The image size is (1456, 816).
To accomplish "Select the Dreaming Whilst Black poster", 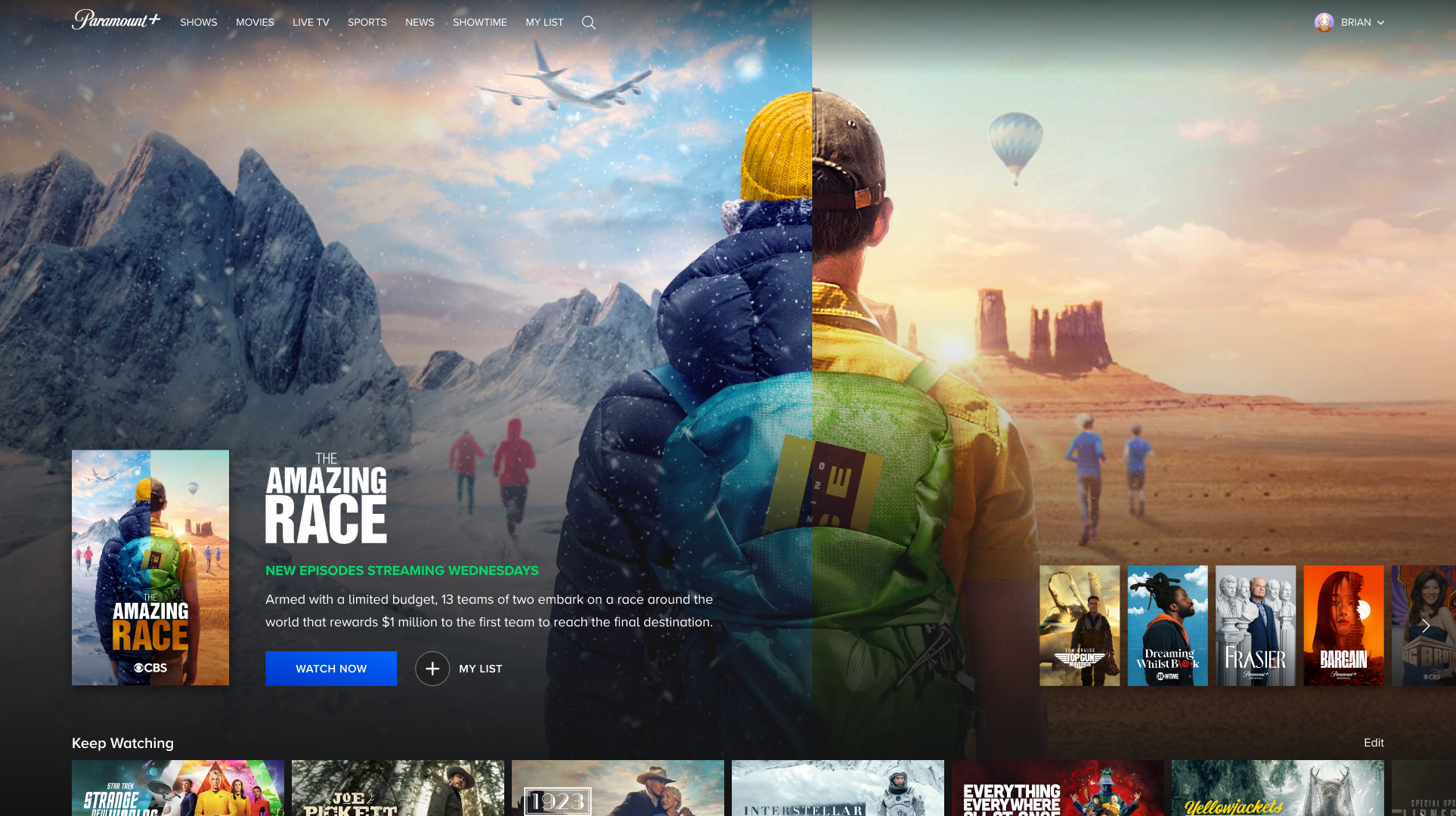I will click(1167, 626).
